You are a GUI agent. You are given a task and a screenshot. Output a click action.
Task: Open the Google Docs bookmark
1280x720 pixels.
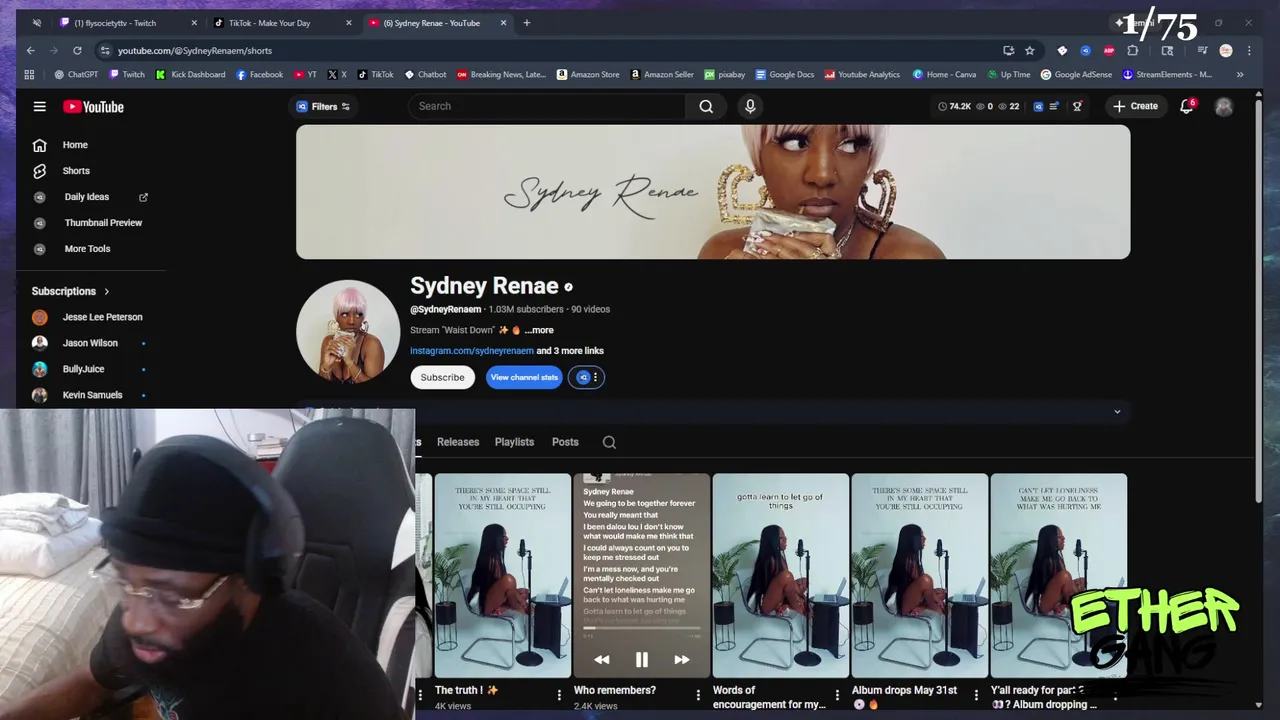[x=785, y=74]
